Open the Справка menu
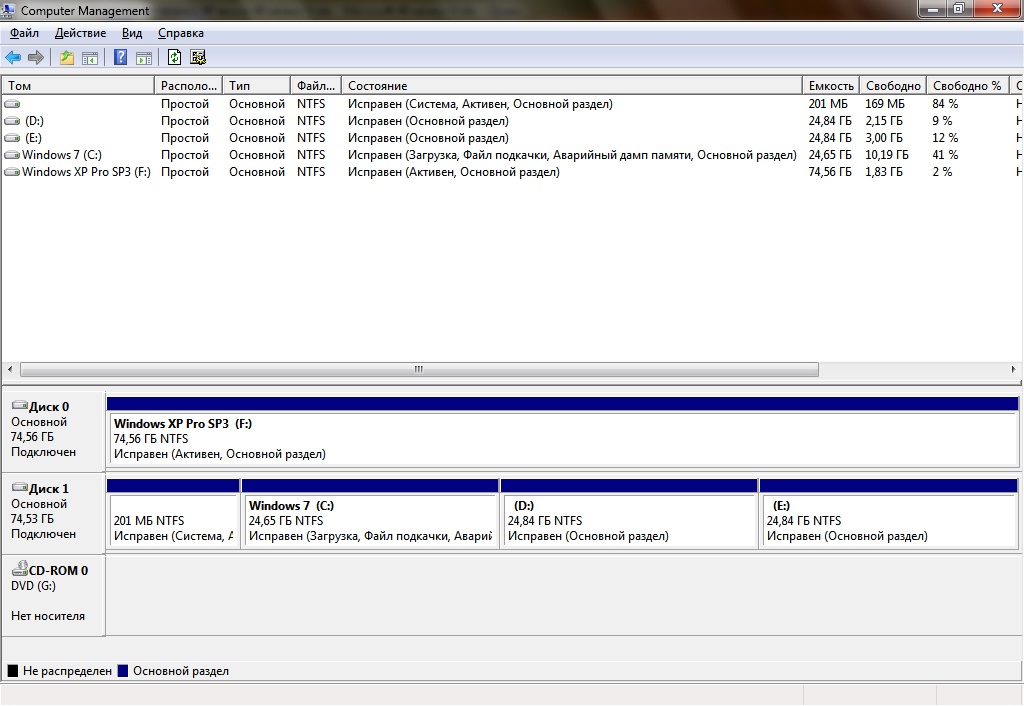The width and height of the screenshot is (1024, 706). 181,33
